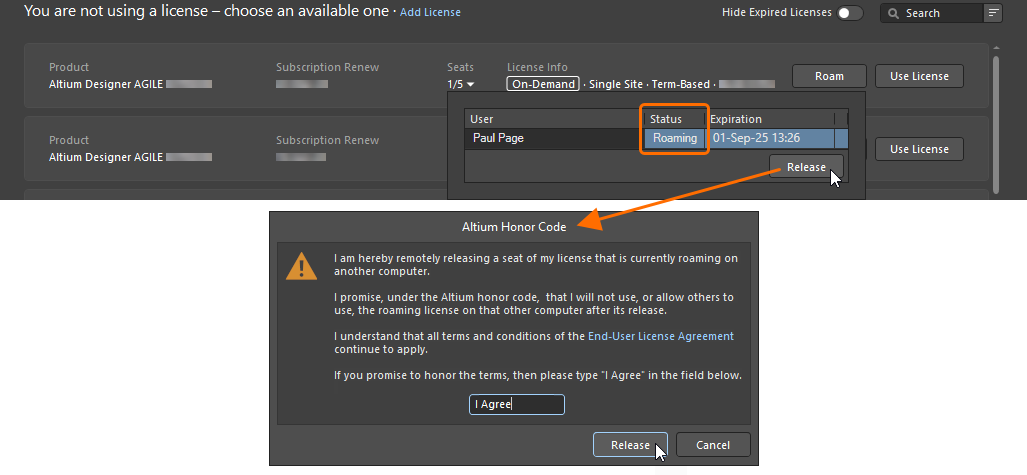The height and width of the screenshot is (475, 1027).
Task: Click Release in the seats popup
Action: [806, 167]
